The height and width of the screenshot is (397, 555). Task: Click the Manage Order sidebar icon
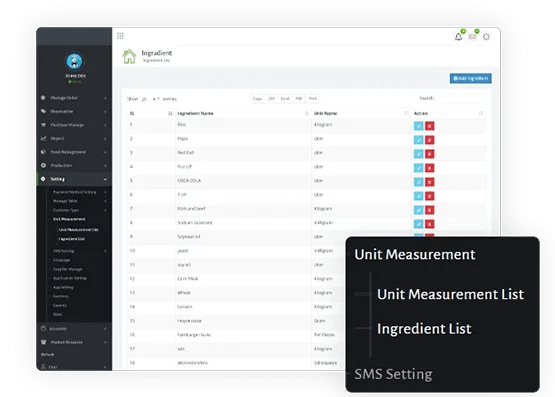click(43, 97)
